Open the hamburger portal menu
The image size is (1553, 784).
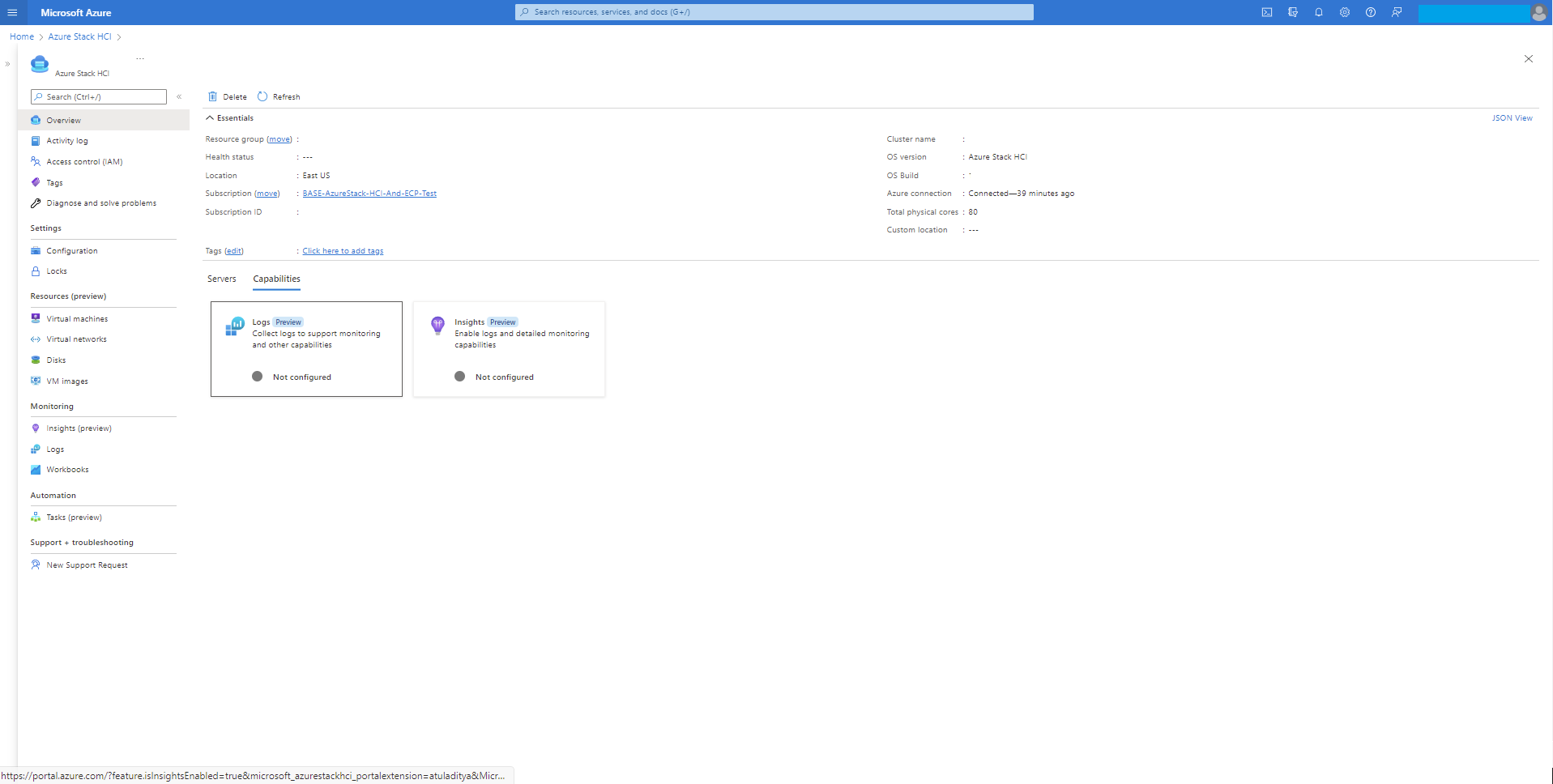click(12, 12)
